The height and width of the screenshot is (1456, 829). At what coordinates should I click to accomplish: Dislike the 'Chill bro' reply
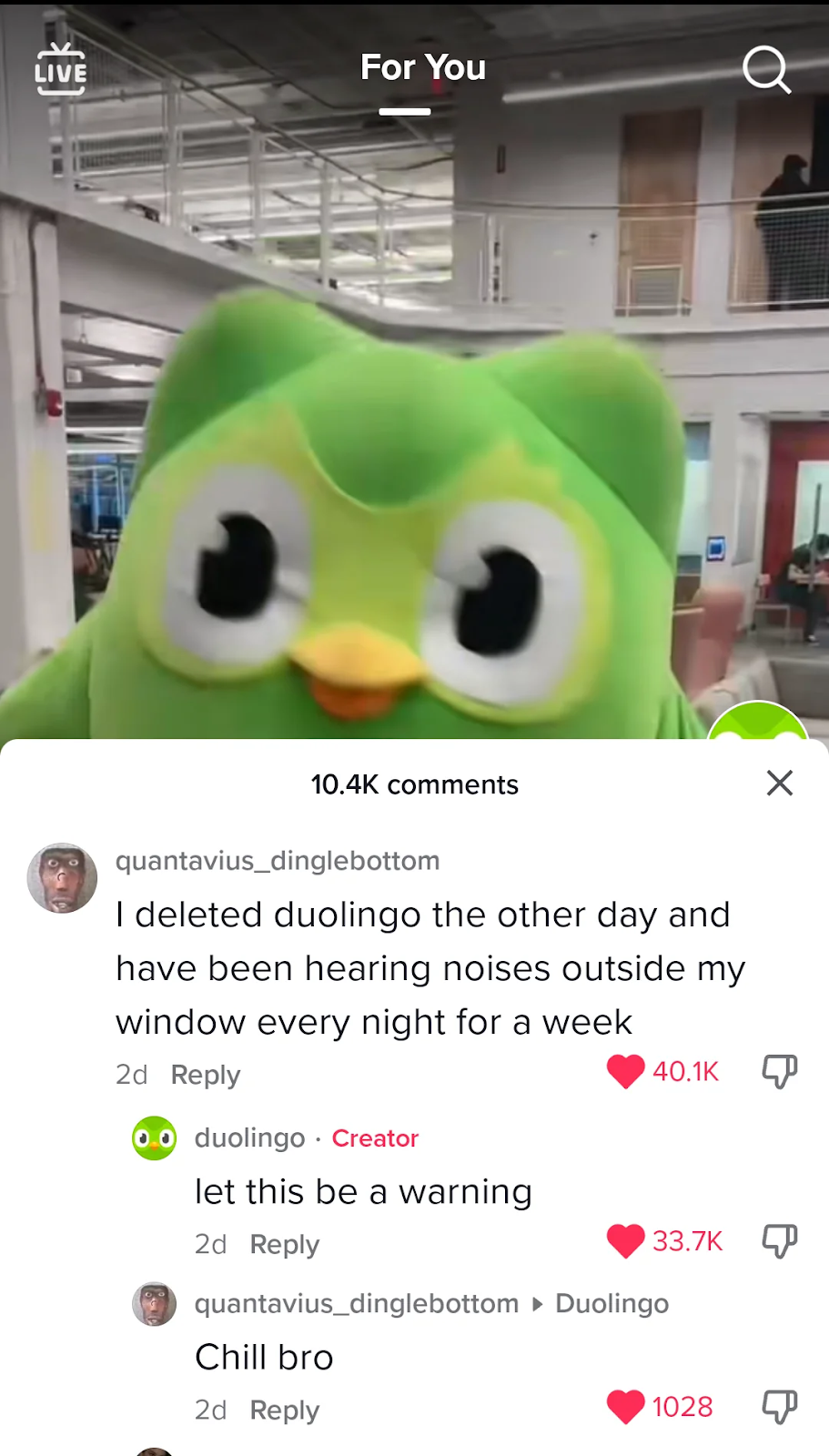coord(780,1406)
